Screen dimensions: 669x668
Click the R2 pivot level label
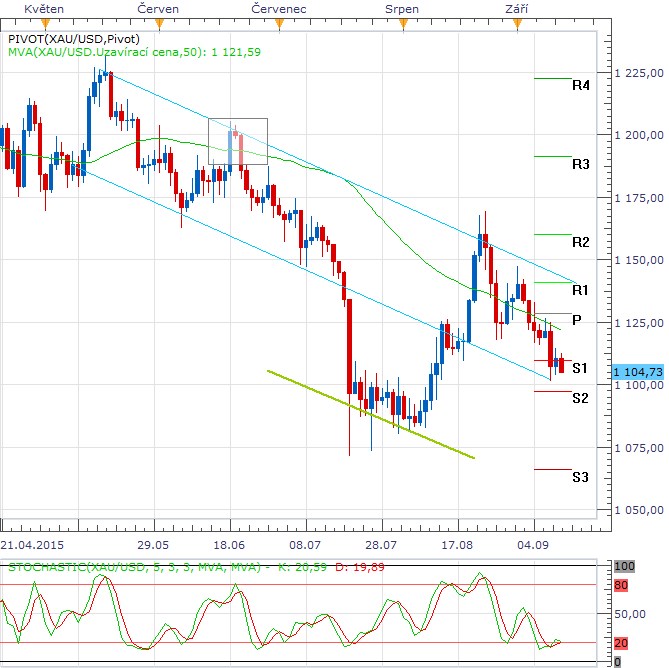pos(580,242)
